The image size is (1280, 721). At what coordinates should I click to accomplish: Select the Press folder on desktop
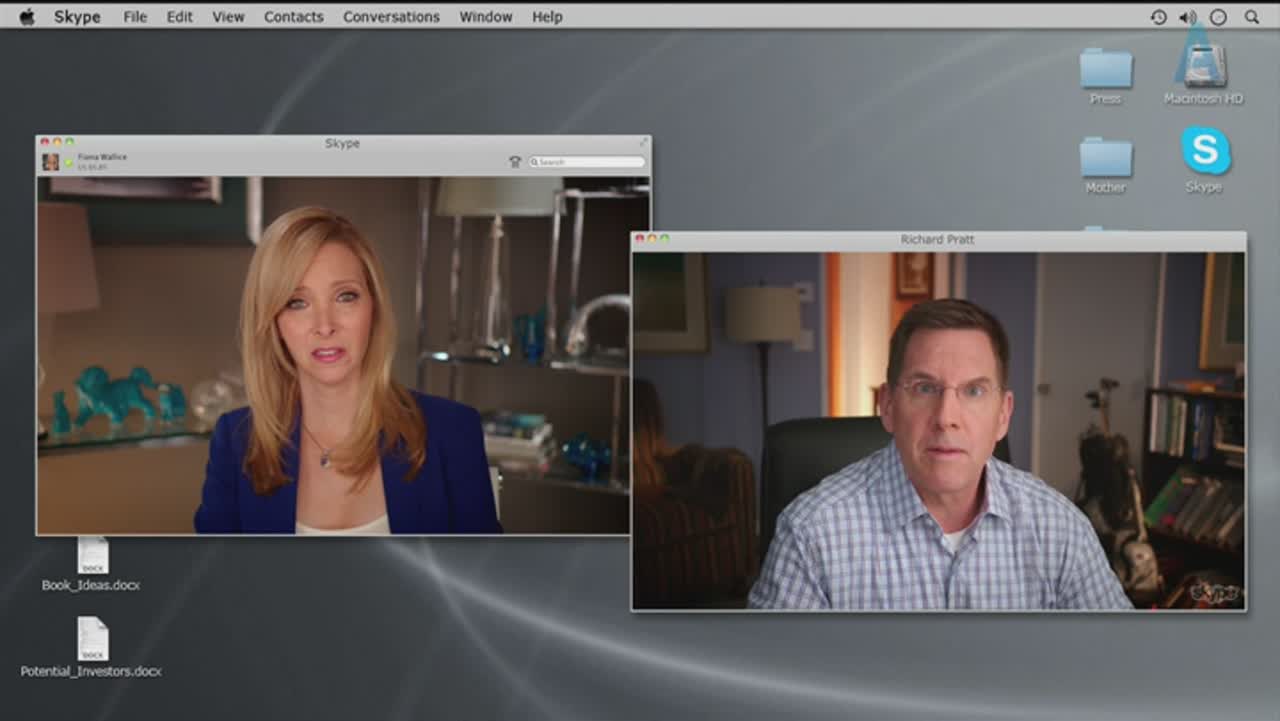pos(1105,69)
